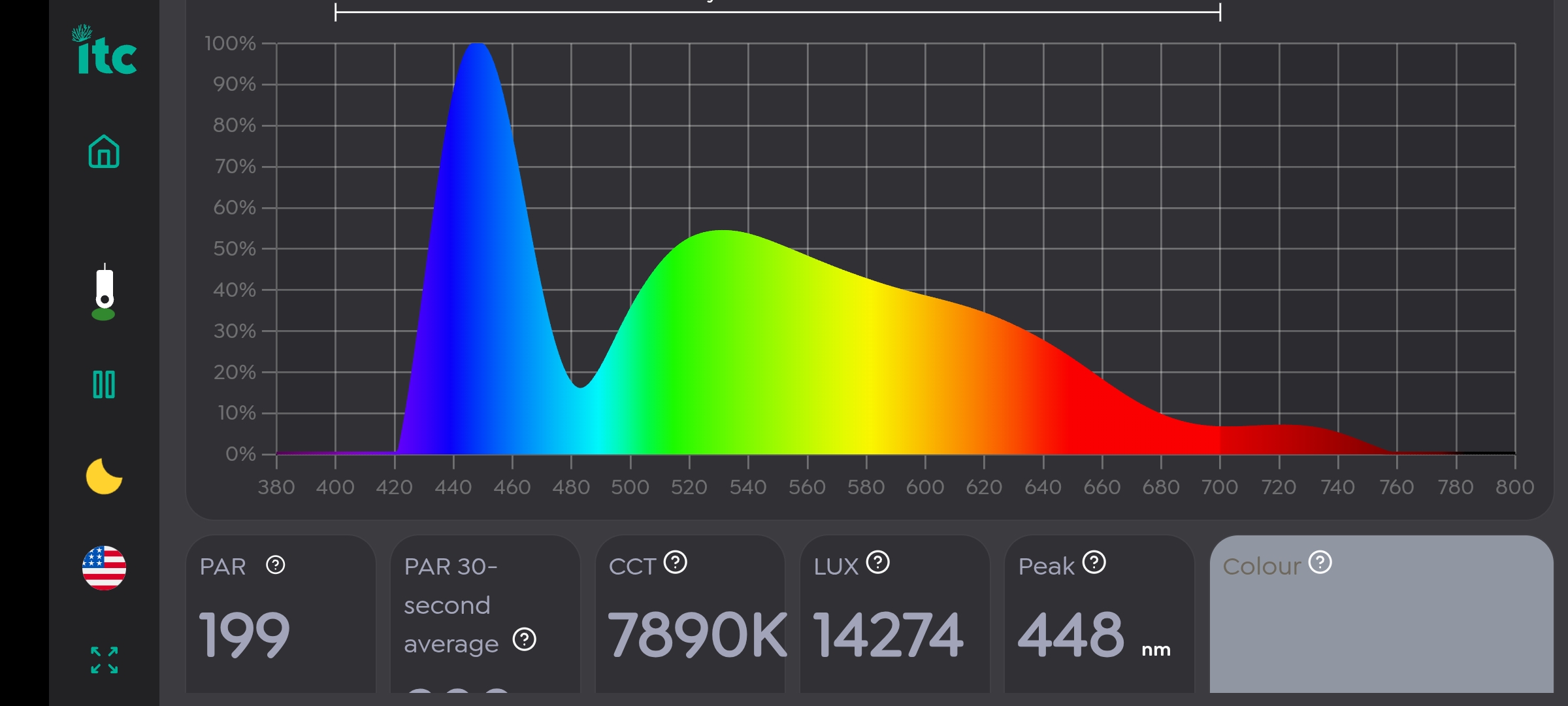Click the 440 wavelength axis label

pos(453,487)
